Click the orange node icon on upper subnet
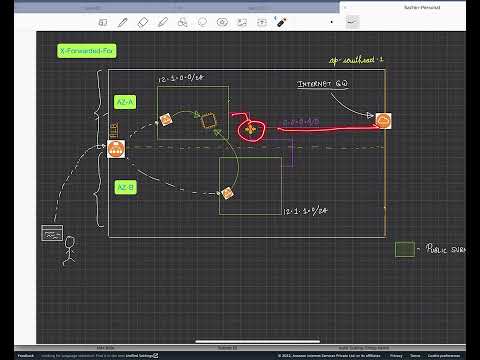The image size is (480, 360). point(166,120)
